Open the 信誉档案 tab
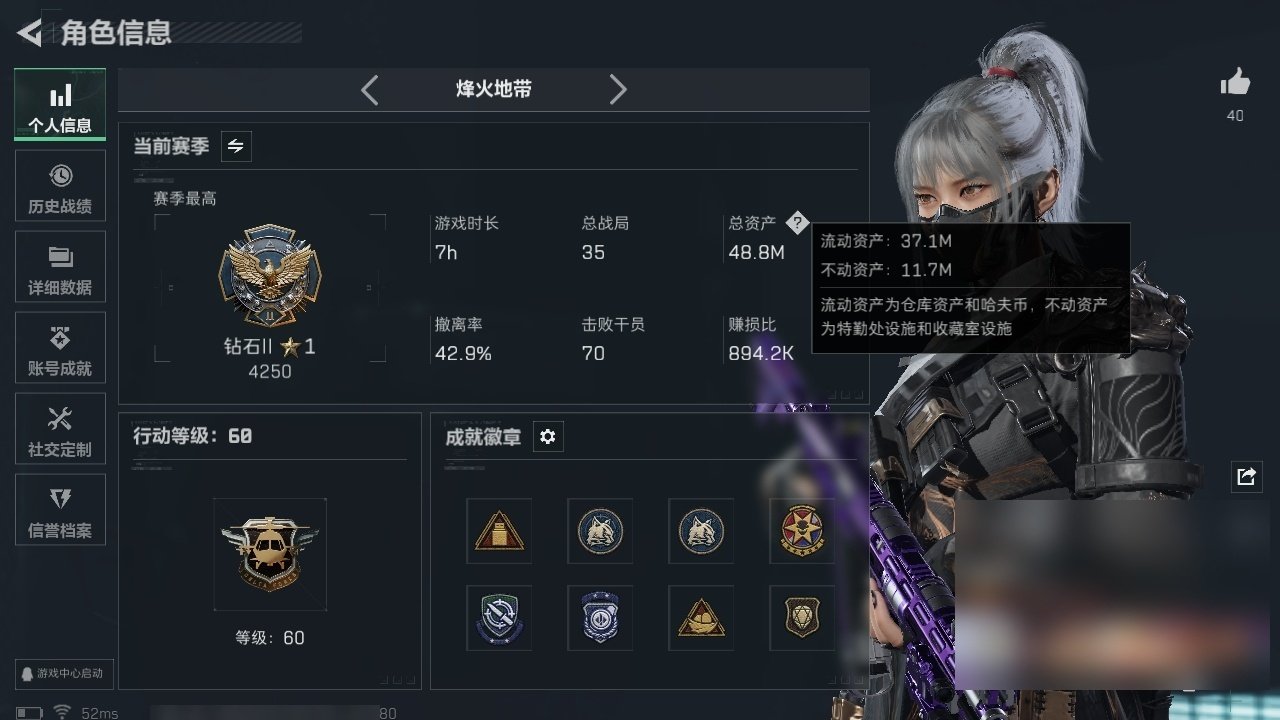 pos(60,510)
